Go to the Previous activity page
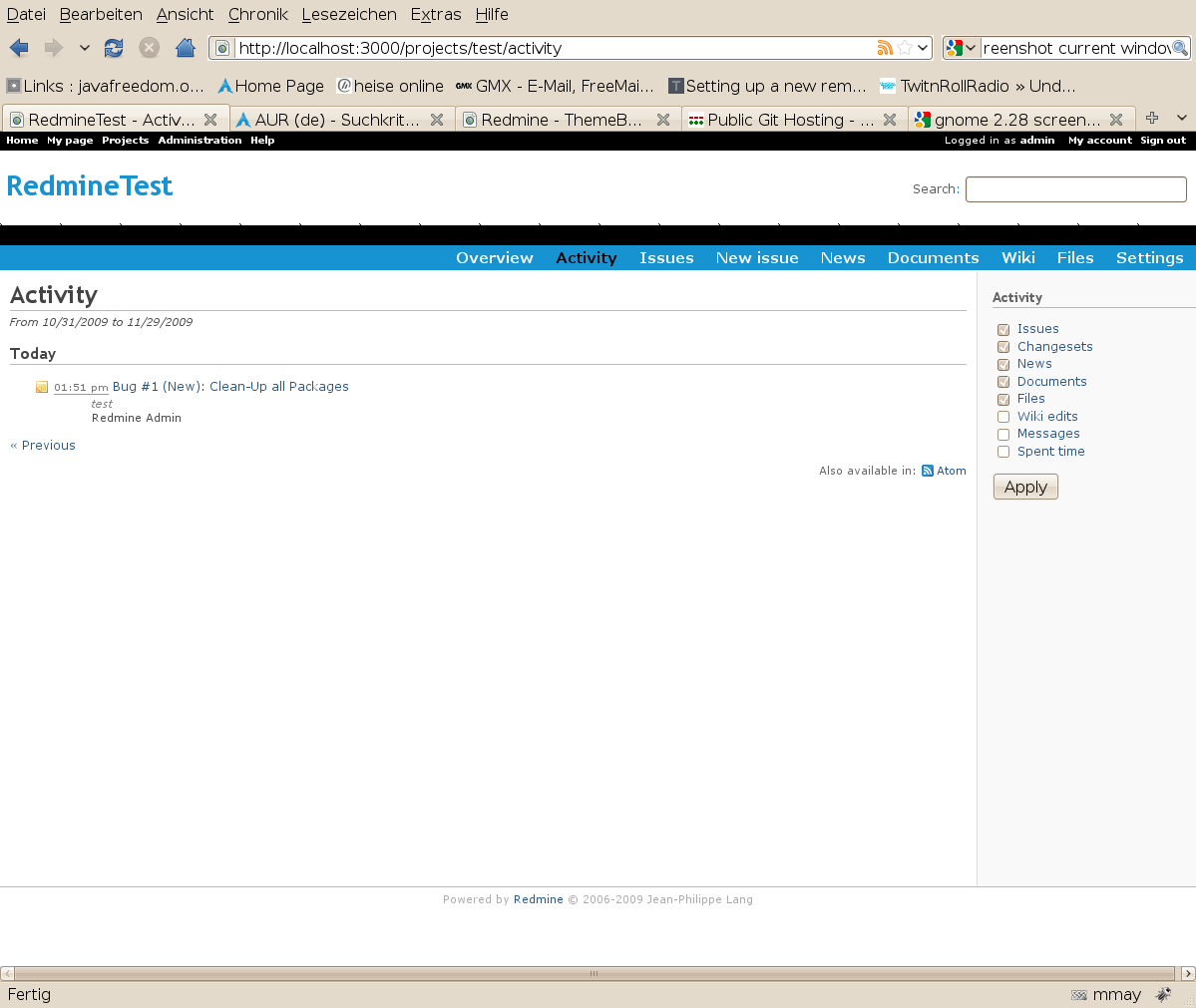This screenshot has width=1196, height=1008. click(43, 446)
